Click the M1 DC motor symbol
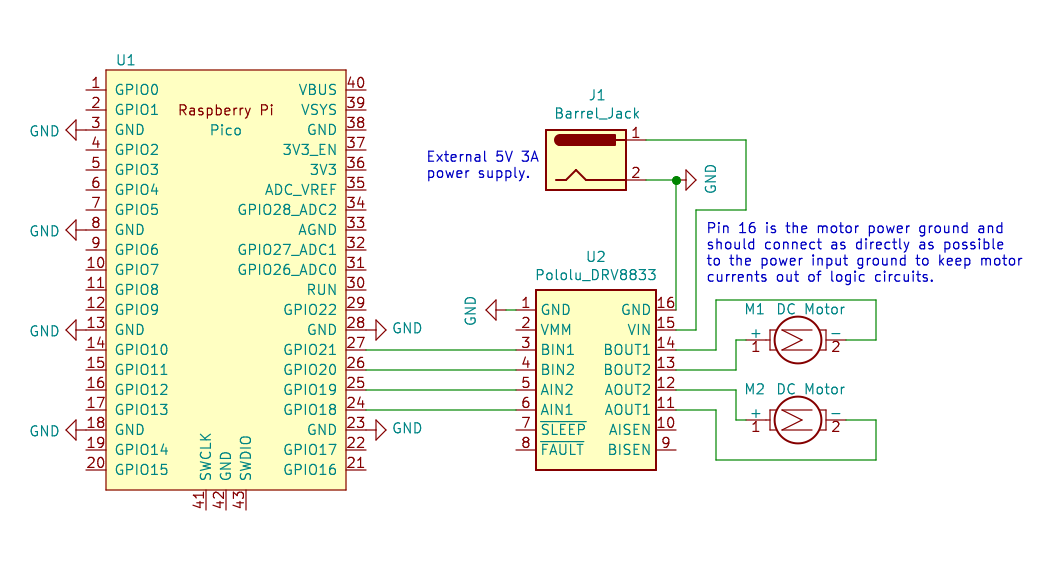The image size is (1059, 572). pyautogui.click(x=796, y=342)
